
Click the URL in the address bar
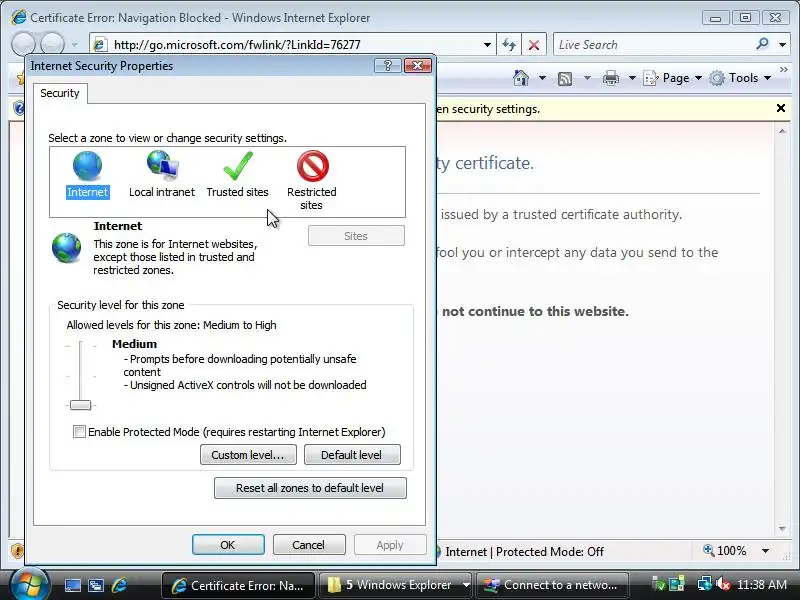pos(237,45)
